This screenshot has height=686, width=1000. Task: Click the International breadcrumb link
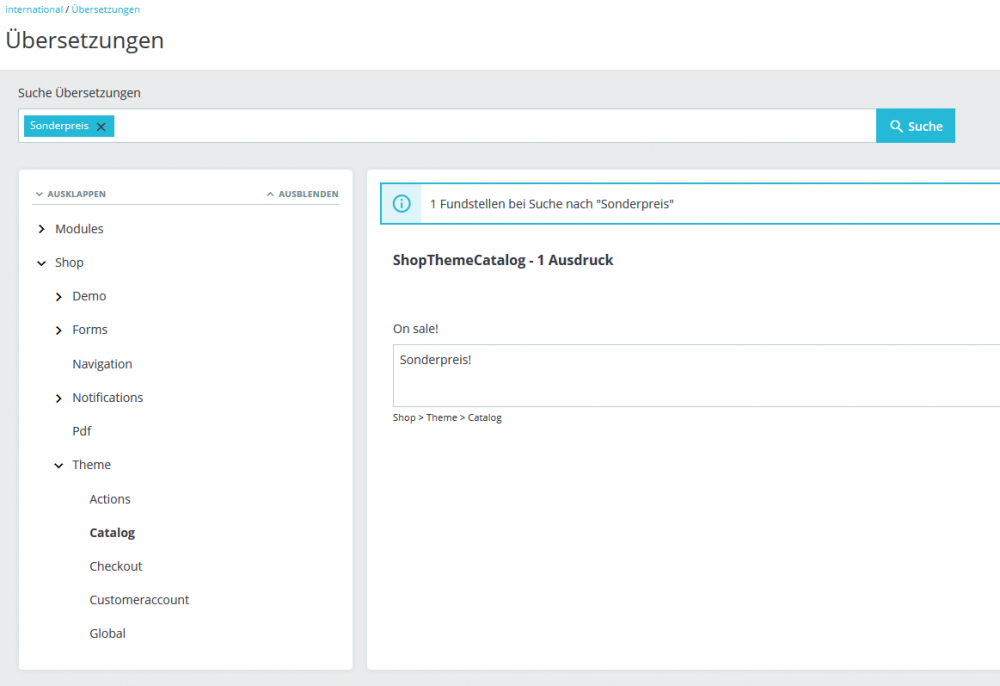point(33,9)
